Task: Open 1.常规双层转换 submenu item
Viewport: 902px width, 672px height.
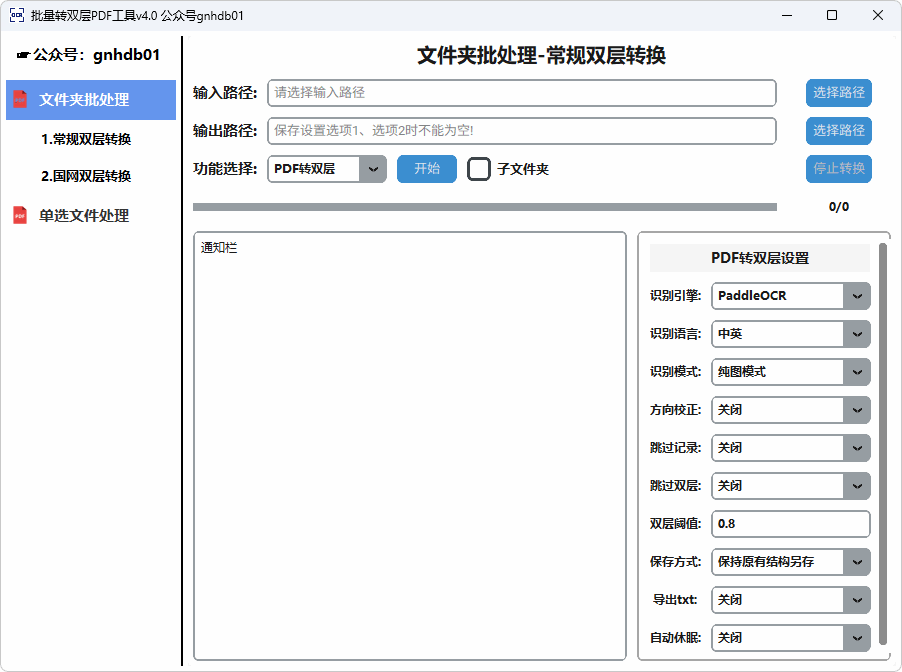Action: click(x=86, y=139)
